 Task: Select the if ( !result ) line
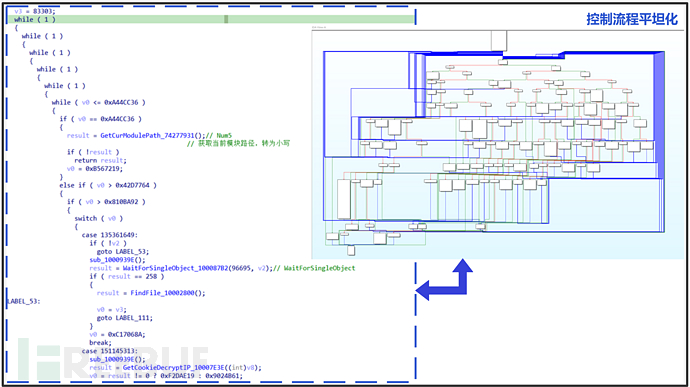93,152
